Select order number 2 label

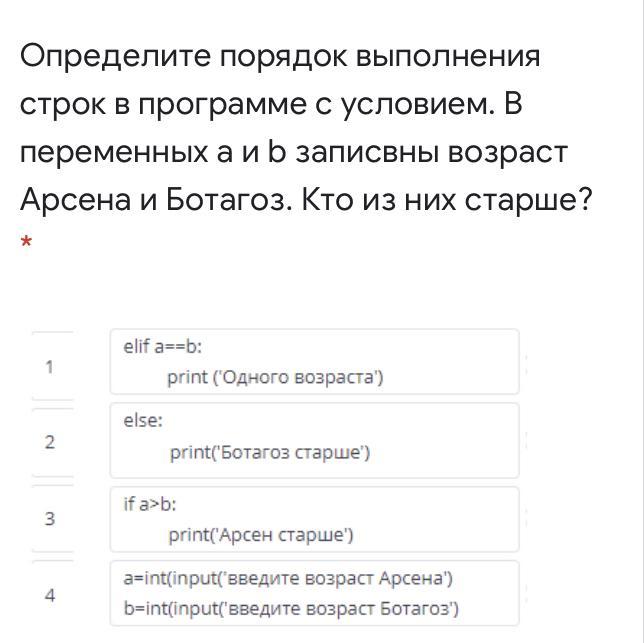click(50, 442)
